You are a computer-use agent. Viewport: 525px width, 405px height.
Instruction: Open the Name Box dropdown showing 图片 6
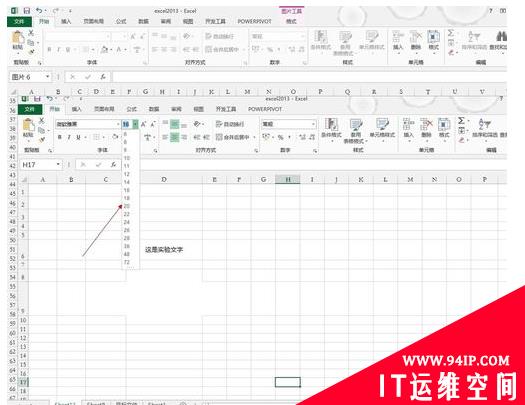48,77
